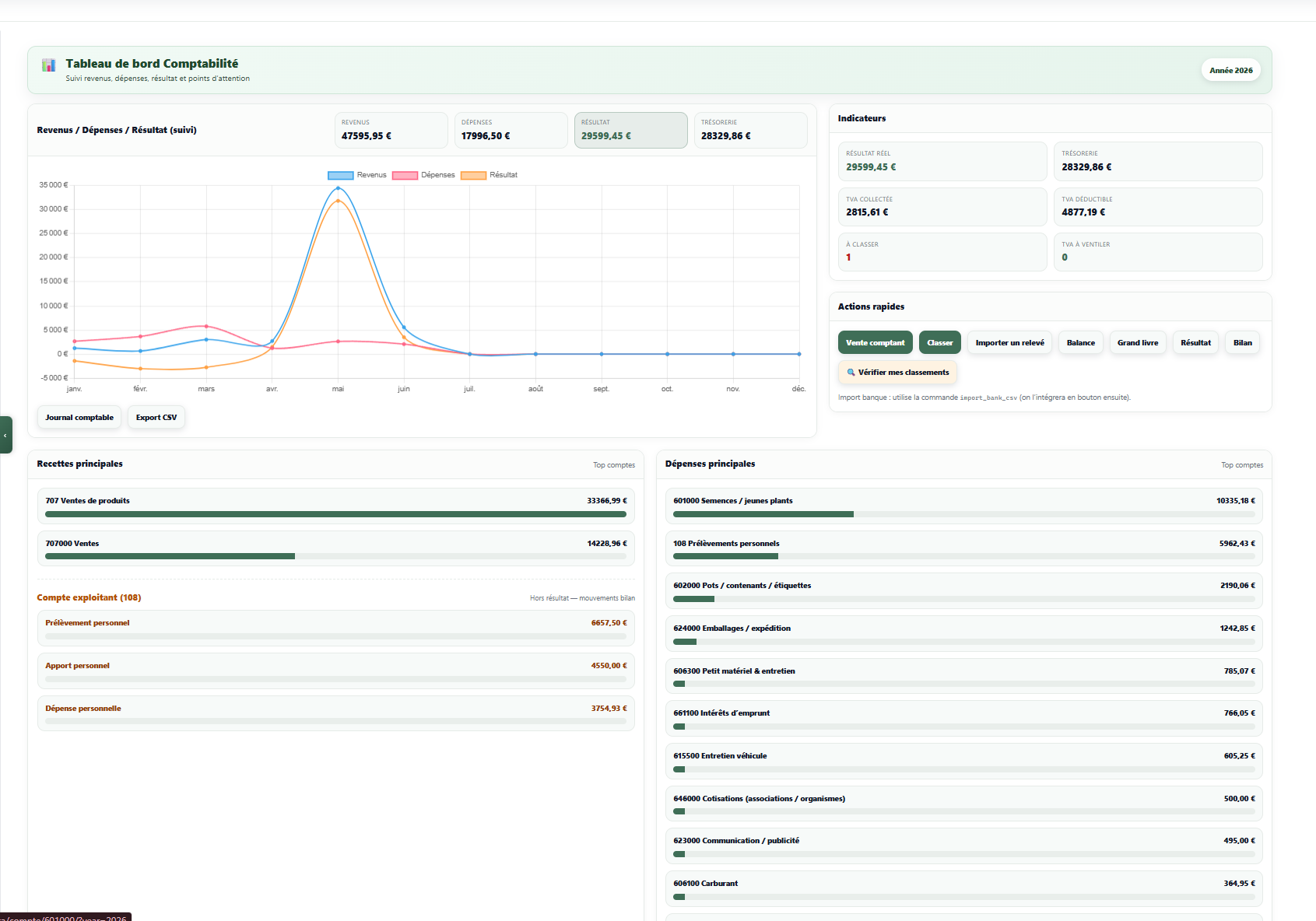Open TRÉSORERIE indicator card in Indicateurs panel
This screenshot has width=1316, height=921.
tap(1158, 161)
